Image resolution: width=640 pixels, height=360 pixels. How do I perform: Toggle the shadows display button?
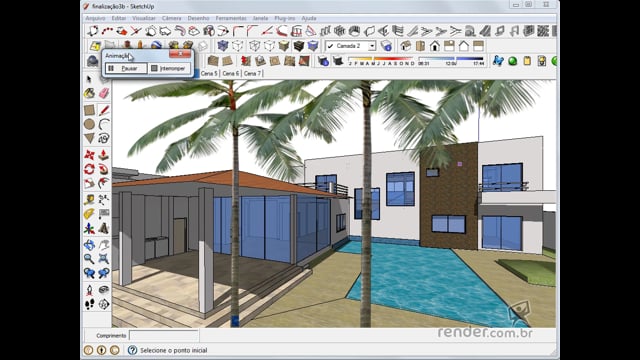click(338, 61)
